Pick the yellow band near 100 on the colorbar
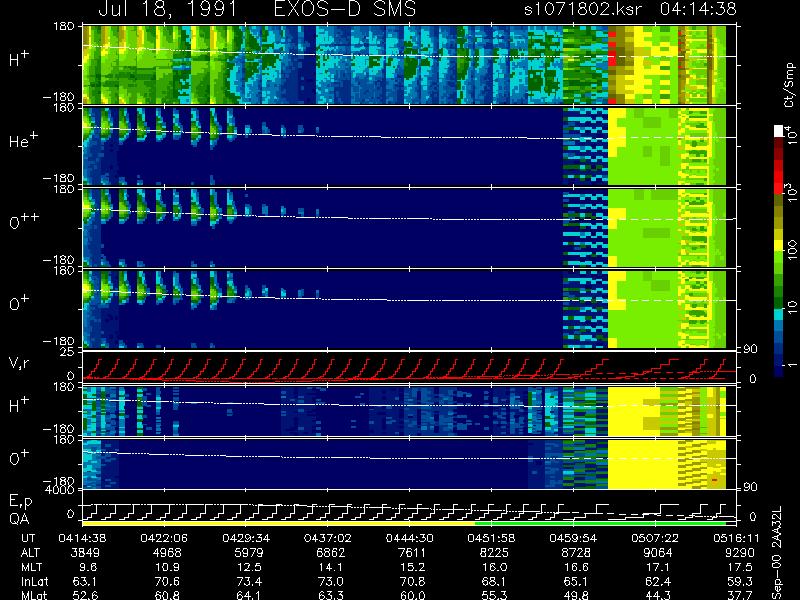Screen dimensions: 800x600 779,246
